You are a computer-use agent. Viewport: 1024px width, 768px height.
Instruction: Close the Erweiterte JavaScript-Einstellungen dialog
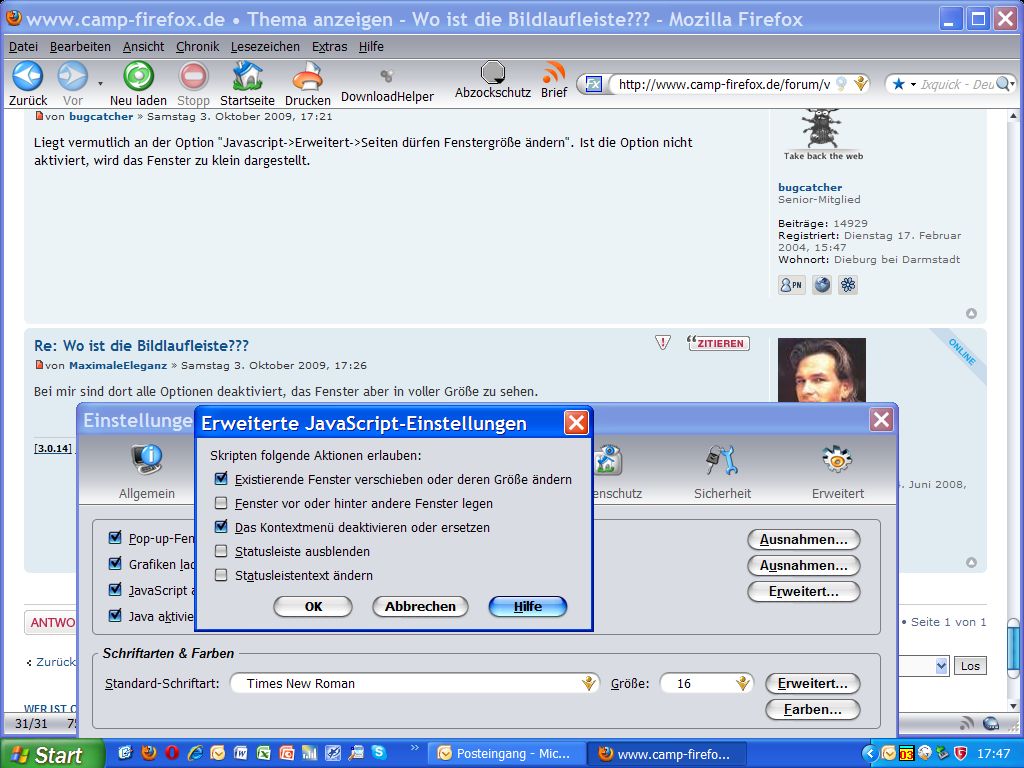pos(576,423)
